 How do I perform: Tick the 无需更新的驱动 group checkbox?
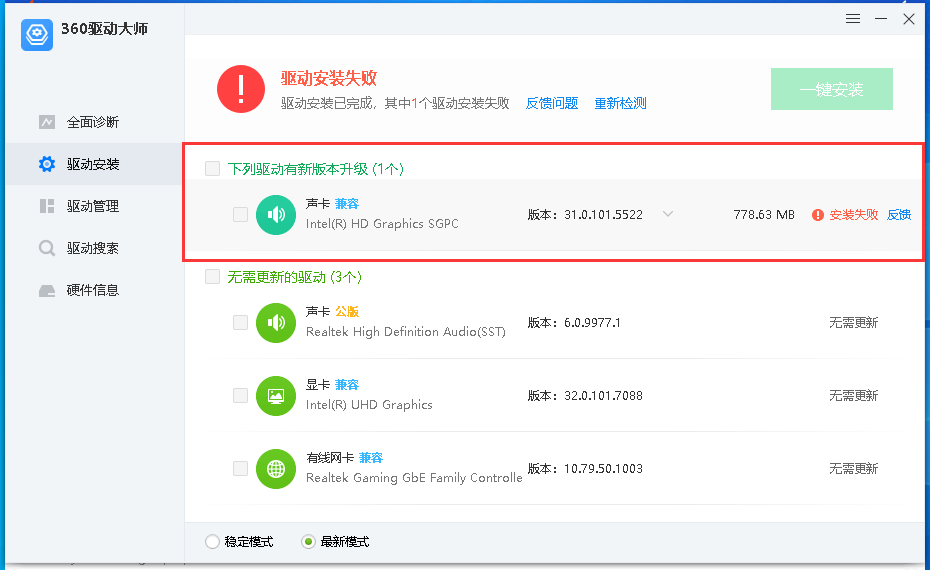click(212, 276)
